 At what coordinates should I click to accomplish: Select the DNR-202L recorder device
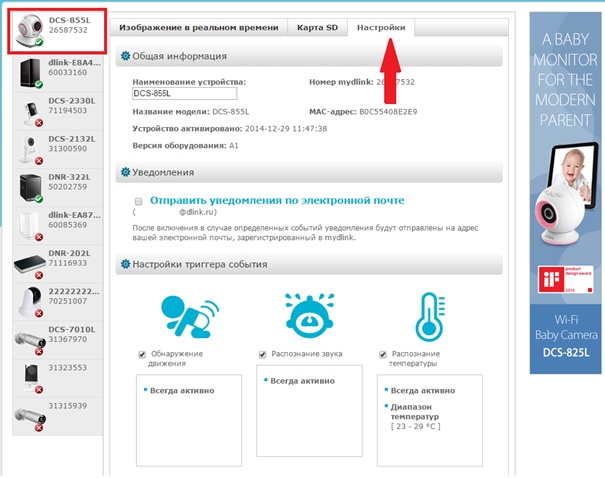pyautogui.click(x=56, y=263)
